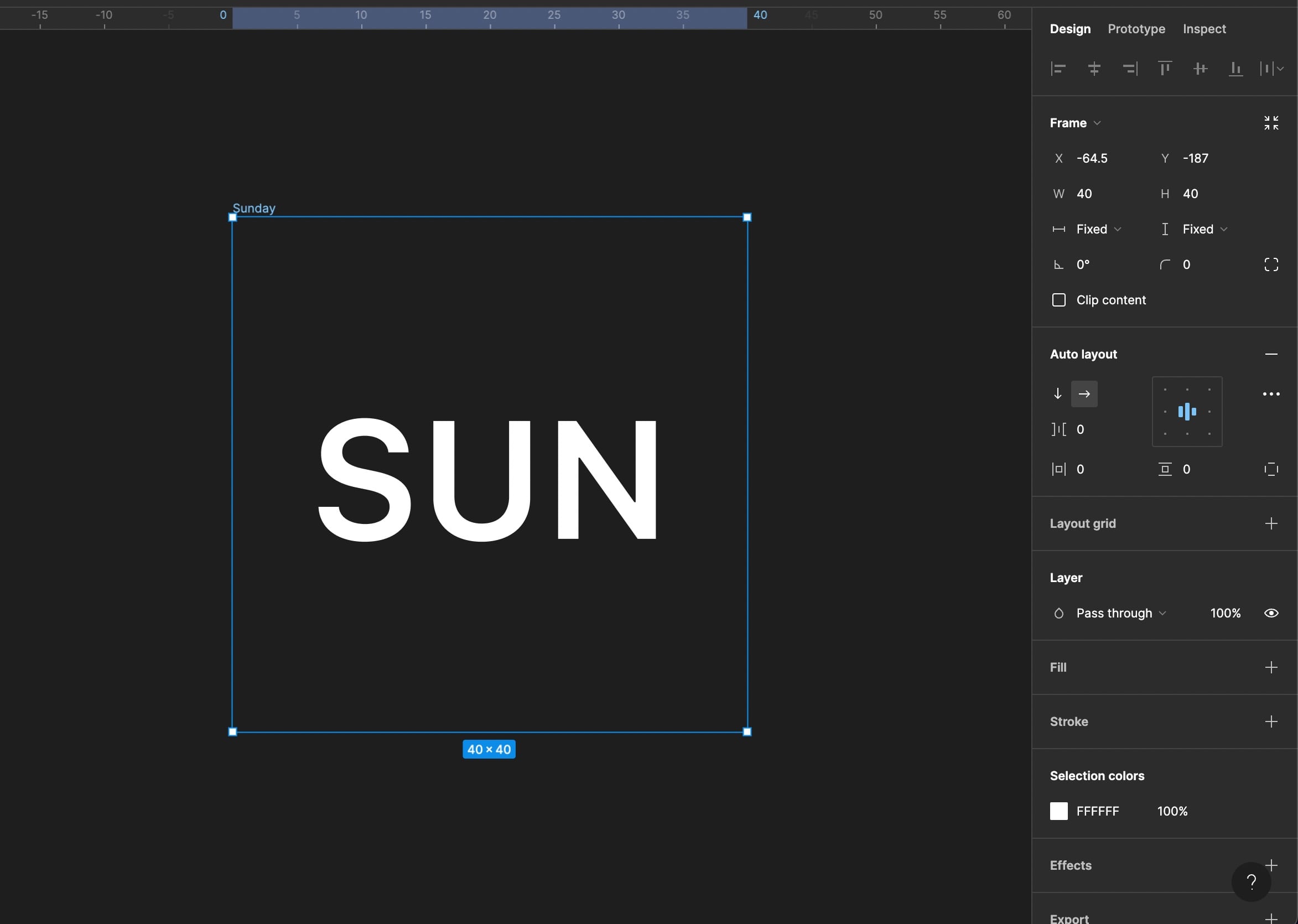Select horizontal auto layout direction
The image size is (1298, 924).
[1084, 394]
